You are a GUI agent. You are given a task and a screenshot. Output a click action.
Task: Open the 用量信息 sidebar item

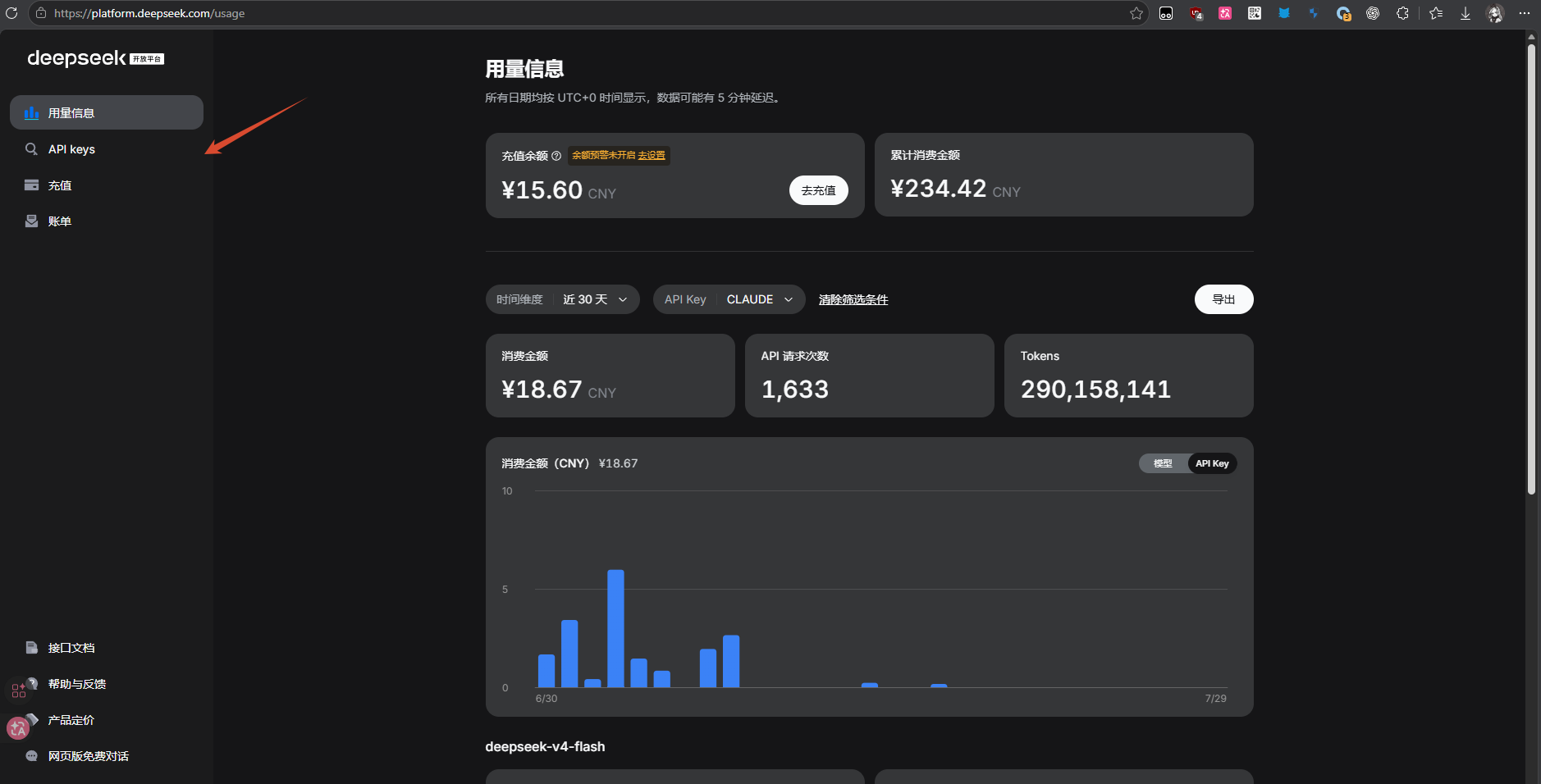107,112
